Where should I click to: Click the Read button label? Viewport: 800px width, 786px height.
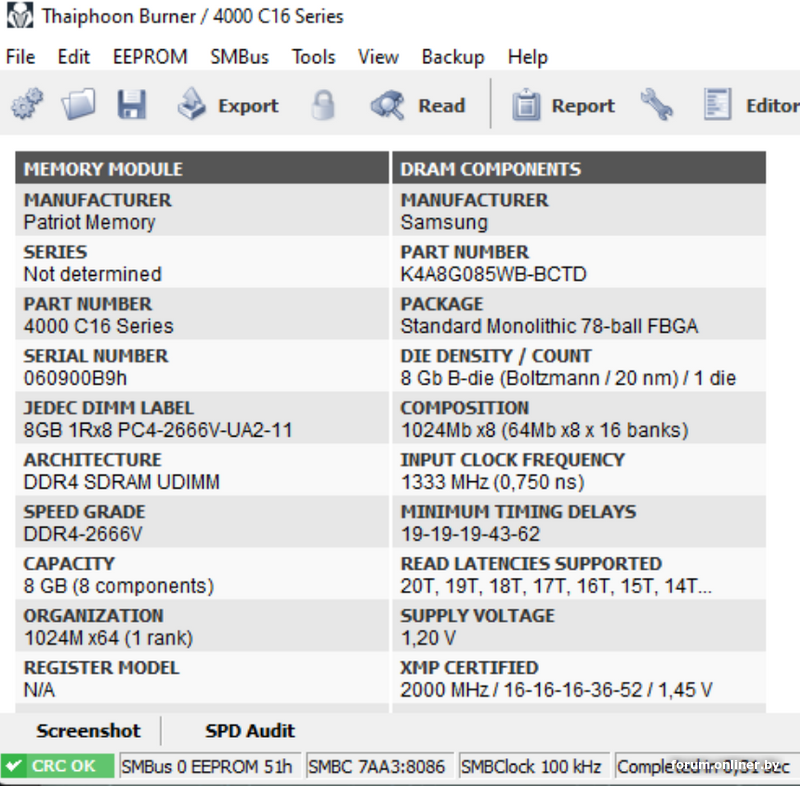pos(442,106)
